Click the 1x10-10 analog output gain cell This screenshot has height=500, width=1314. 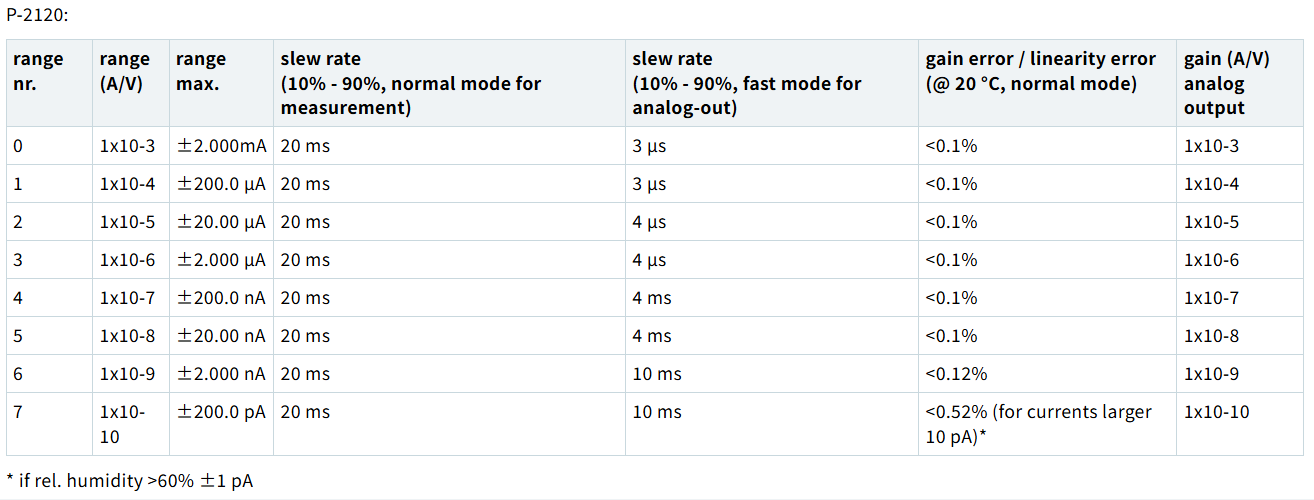pyautogui.click(x=1217, y=412)
